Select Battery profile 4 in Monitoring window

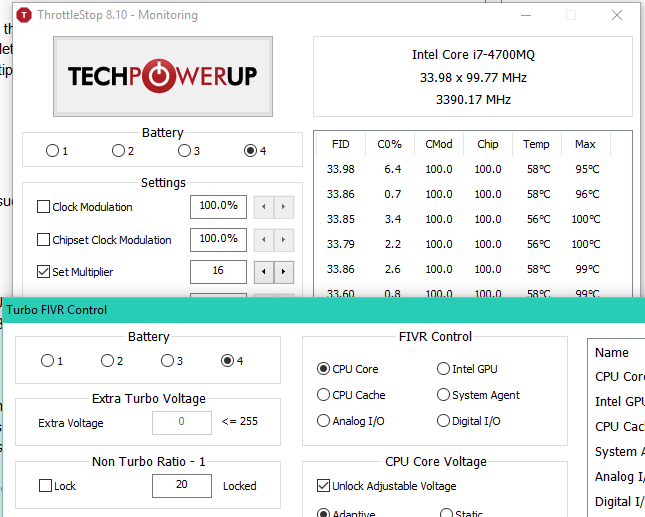point(250,151)
